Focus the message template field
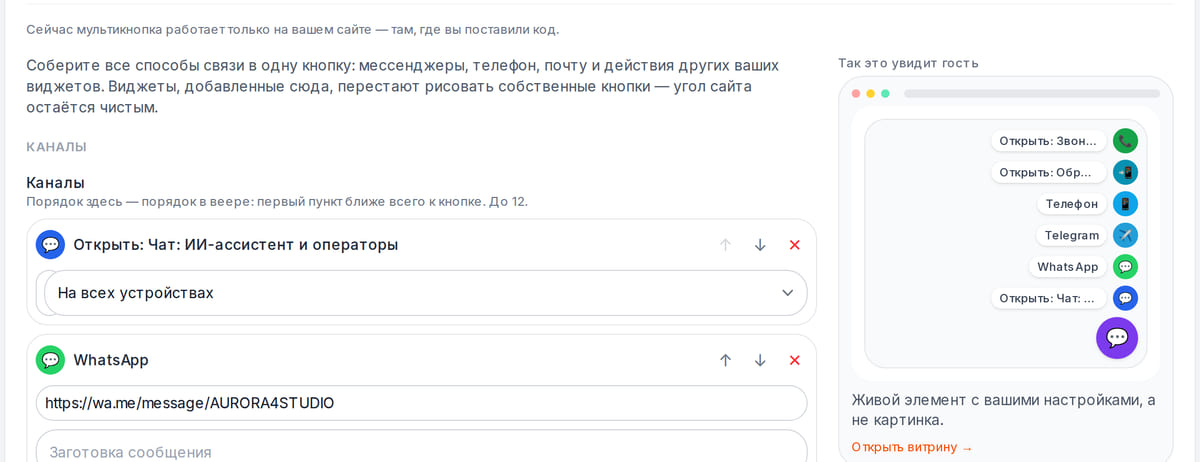 point(421,446)
